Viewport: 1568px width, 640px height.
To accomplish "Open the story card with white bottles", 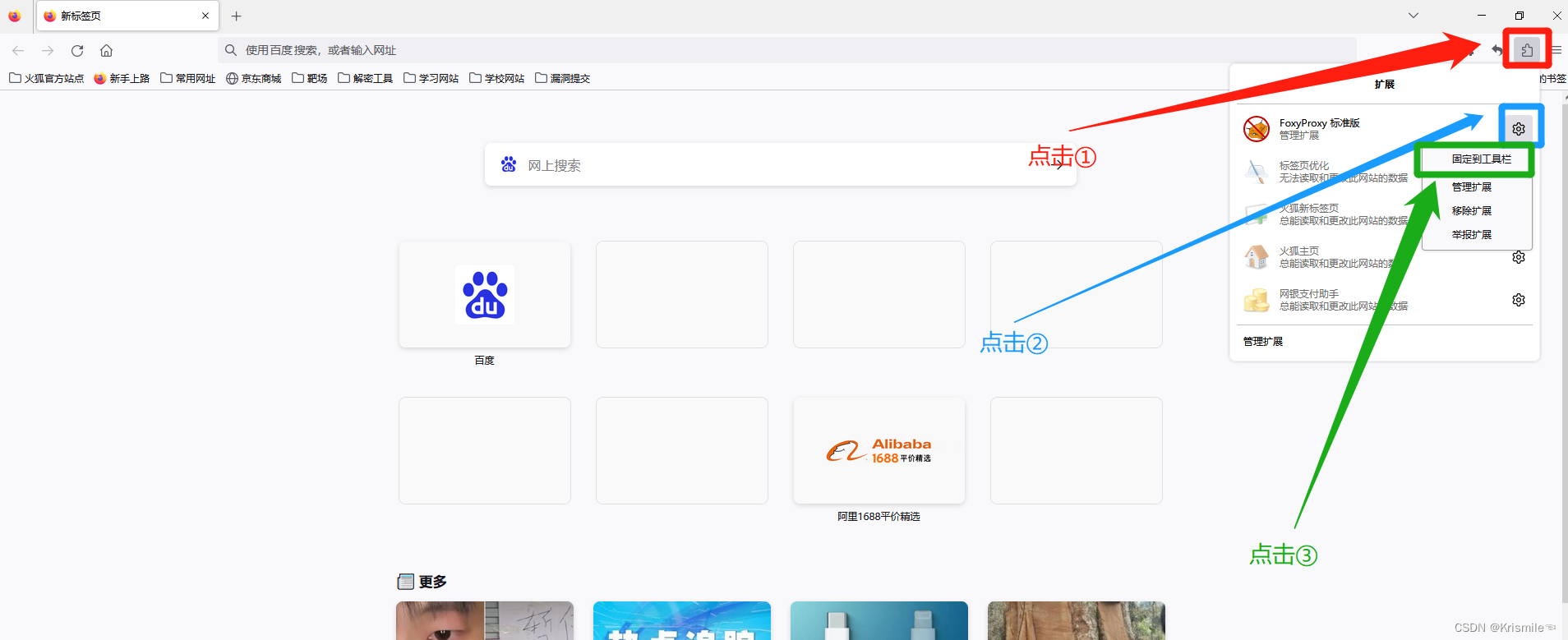I will [879, 620].
